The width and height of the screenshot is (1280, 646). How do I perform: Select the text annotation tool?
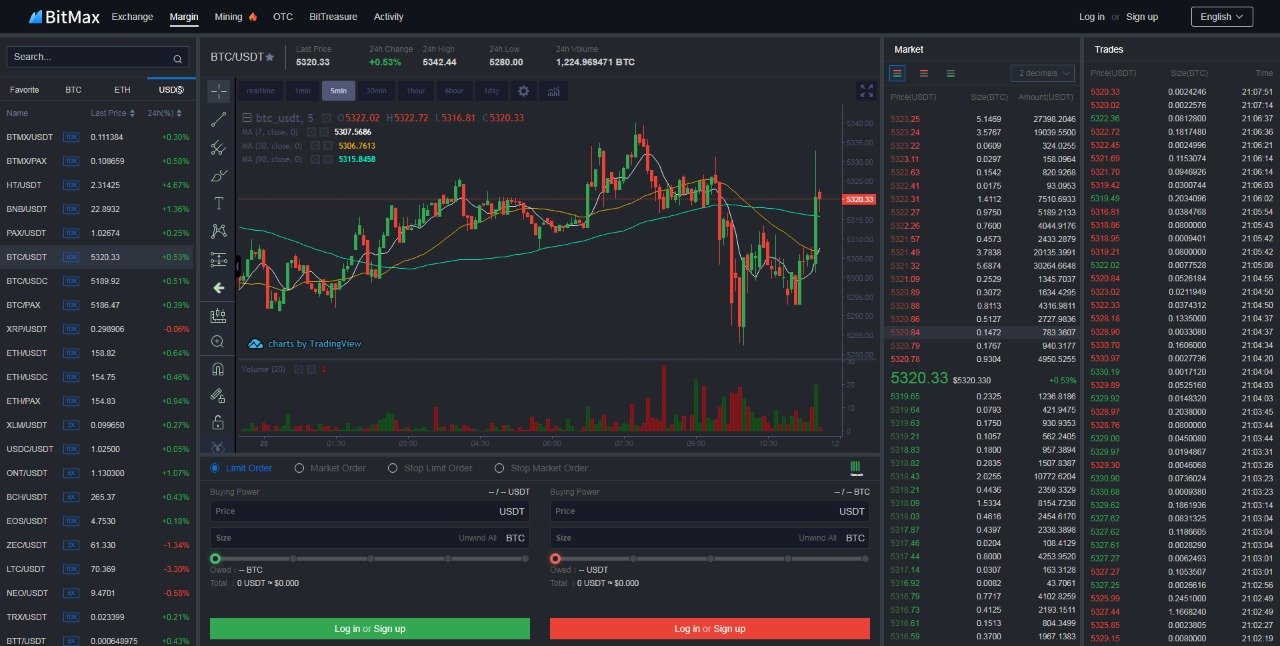tap(219, 204)
